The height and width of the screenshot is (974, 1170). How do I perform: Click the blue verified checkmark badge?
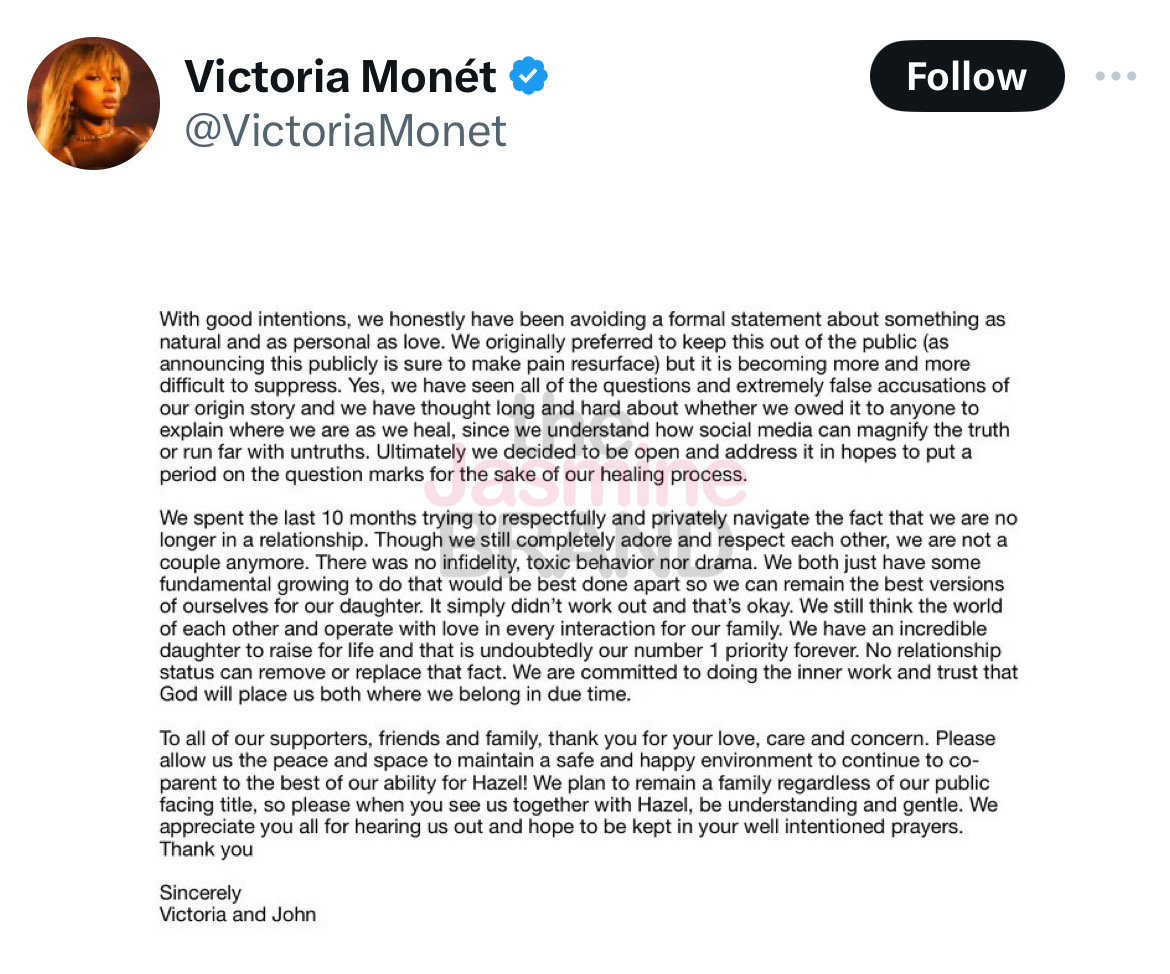pos(528,75)
